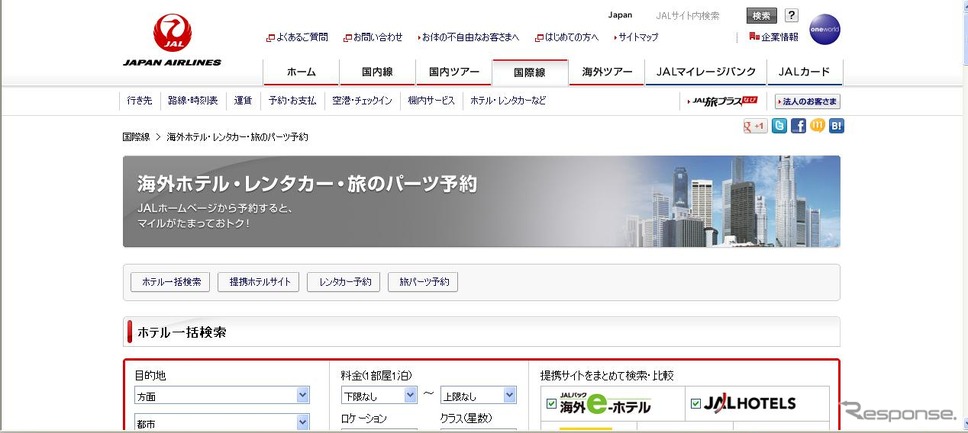Open the 都市 city dropdown
Viewport: 968px width, 433px height.
(x=222, y=423)
